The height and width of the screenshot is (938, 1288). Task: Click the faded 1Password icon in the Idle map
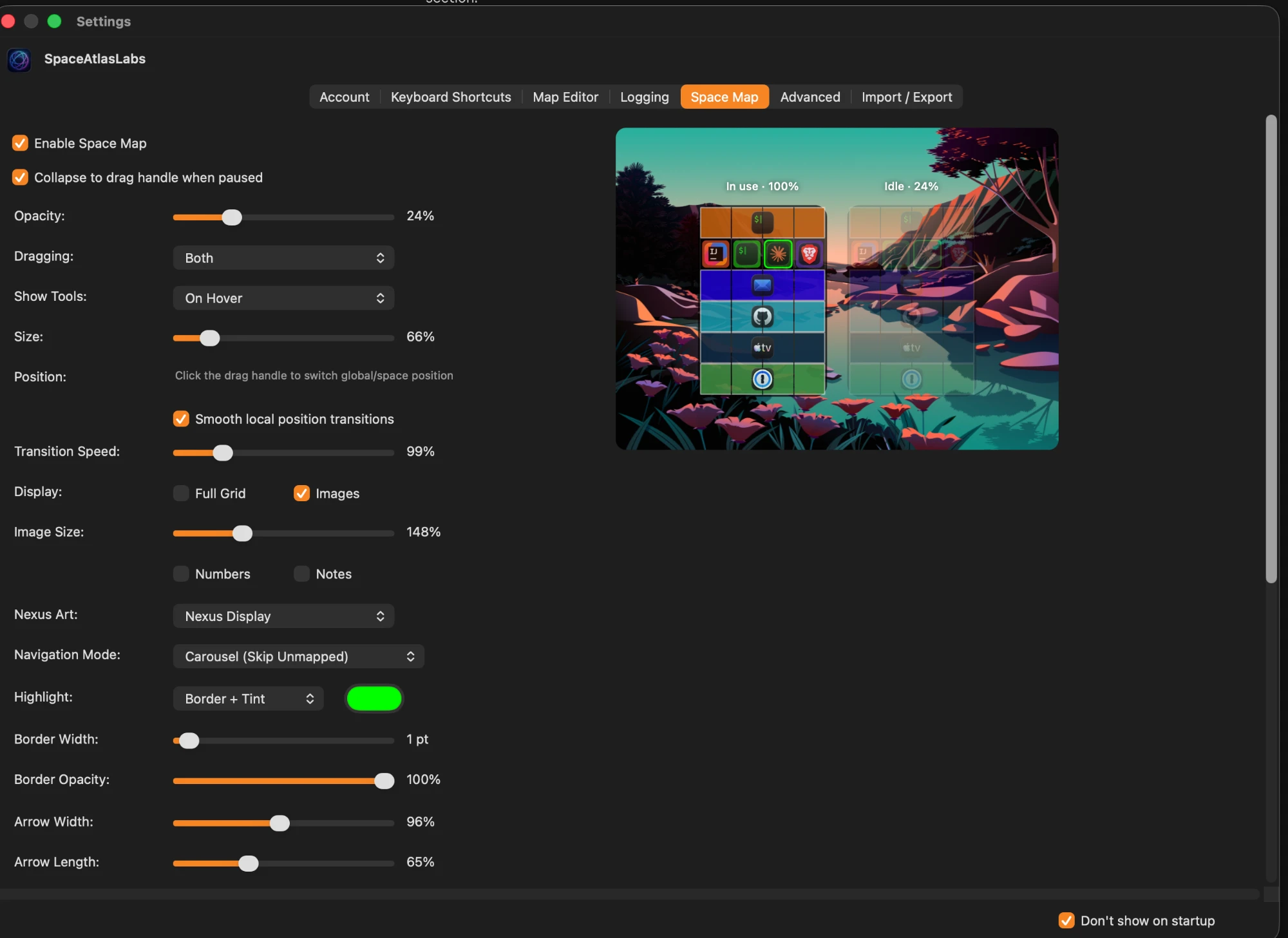(x=911, y=379)
